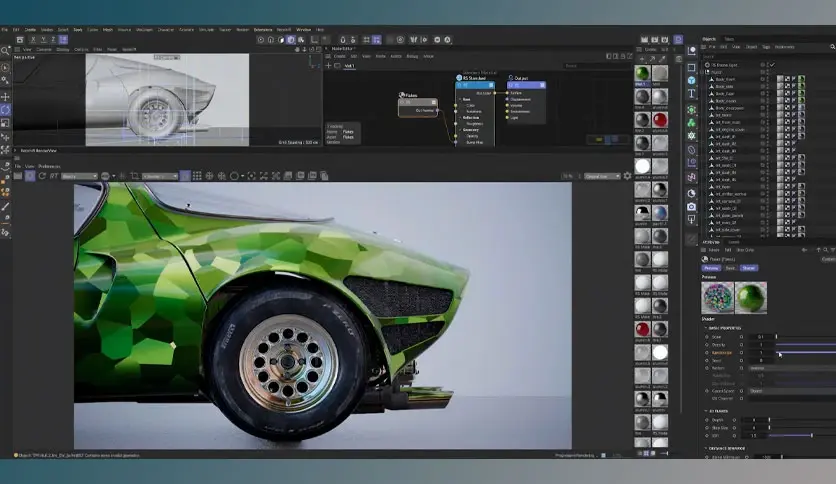Click the Camera object icon
The width and height of the screenshot is (836, 484).
coord(691,207)
